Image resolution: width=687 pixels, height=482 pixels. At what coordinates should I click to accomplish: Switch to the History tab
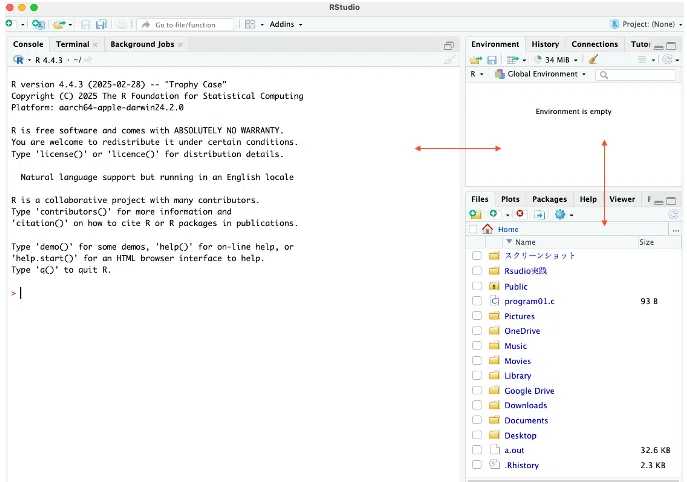click(545, 44)
